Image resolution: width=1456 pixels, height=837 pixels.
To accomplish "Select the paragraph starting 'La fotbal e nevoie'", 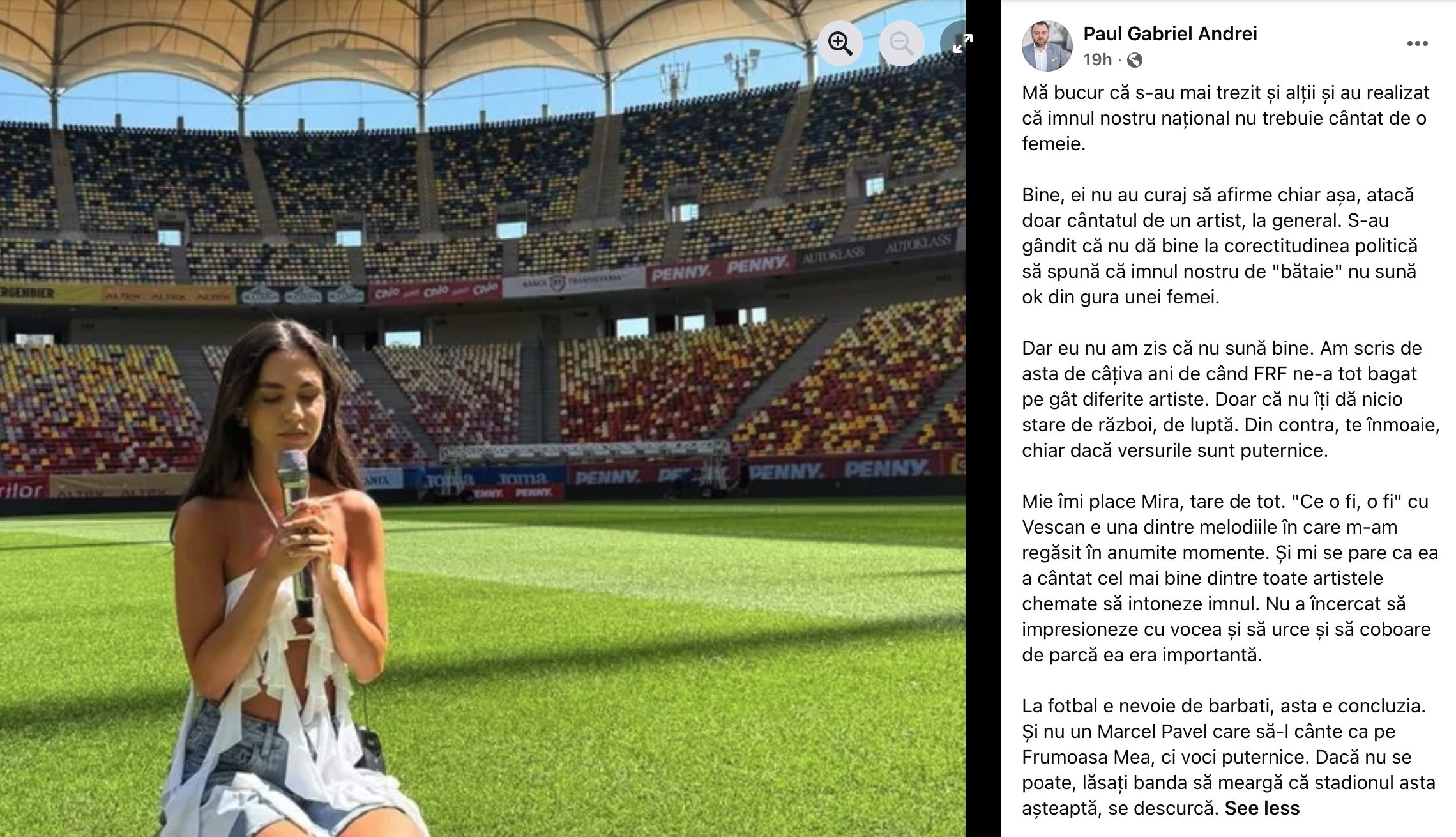I will (x=1229, y=757).
